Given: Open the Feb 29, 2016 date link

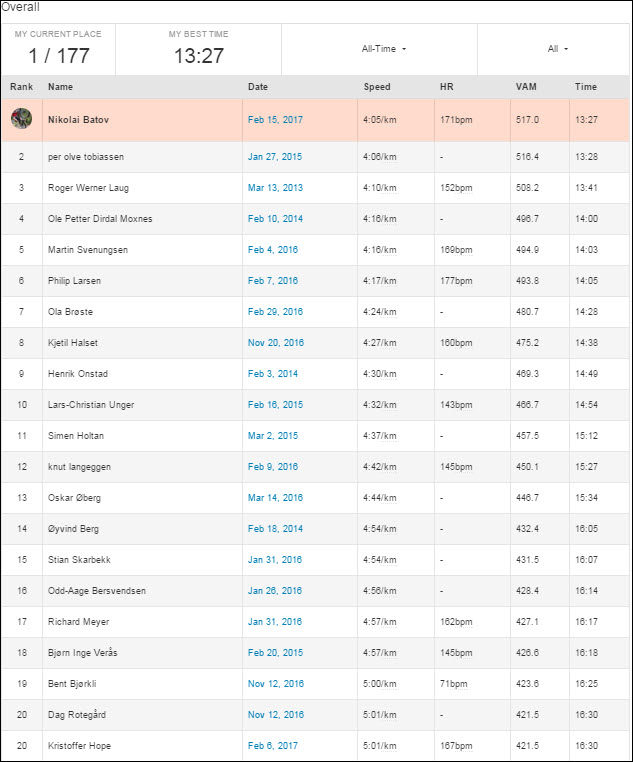Looking at the screenshot, I should click(x=275, y=312).
